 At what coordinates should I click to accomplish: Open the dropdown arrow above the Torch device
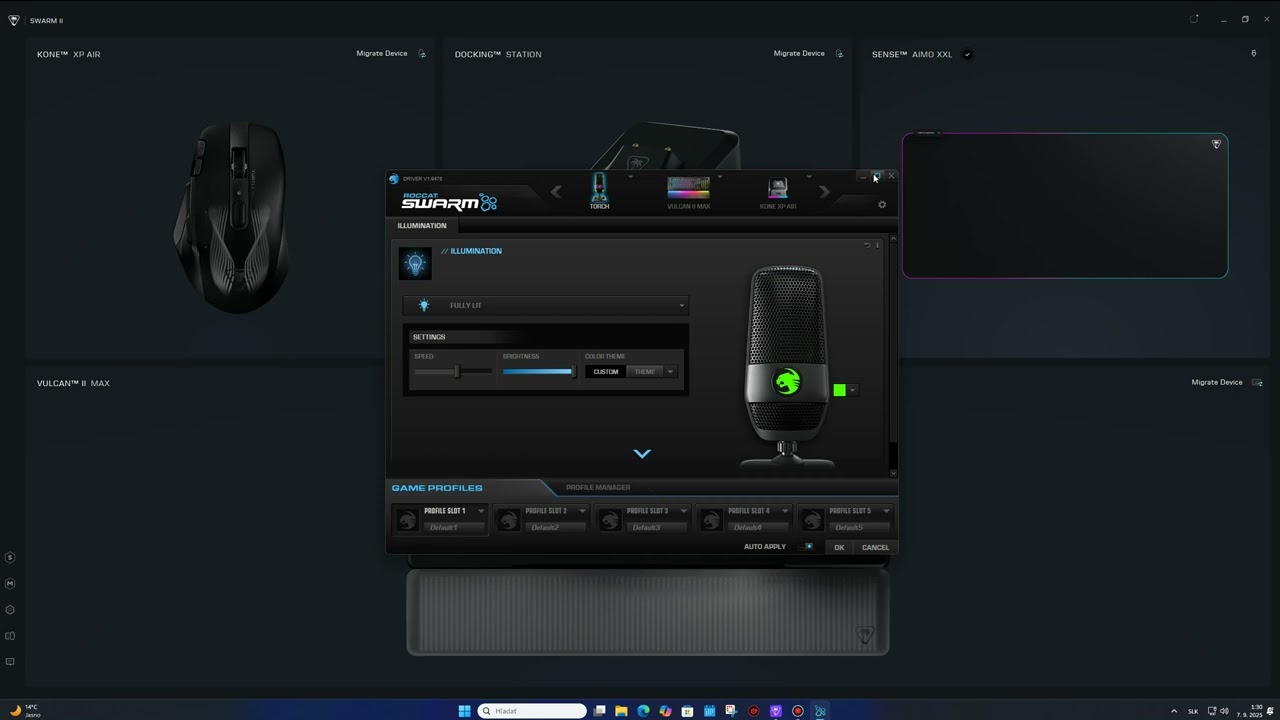[630, 177]
